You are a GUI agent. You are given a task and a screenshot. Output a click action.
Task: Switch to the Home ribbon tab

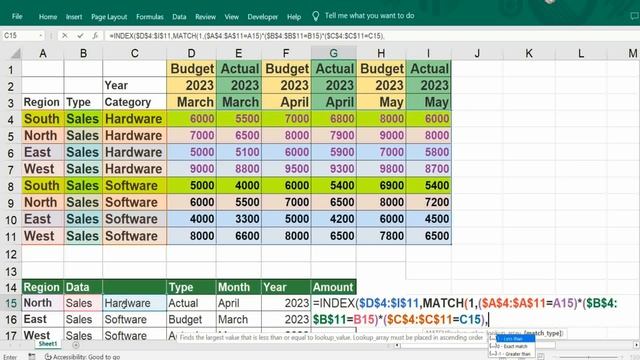click(48, 17)
